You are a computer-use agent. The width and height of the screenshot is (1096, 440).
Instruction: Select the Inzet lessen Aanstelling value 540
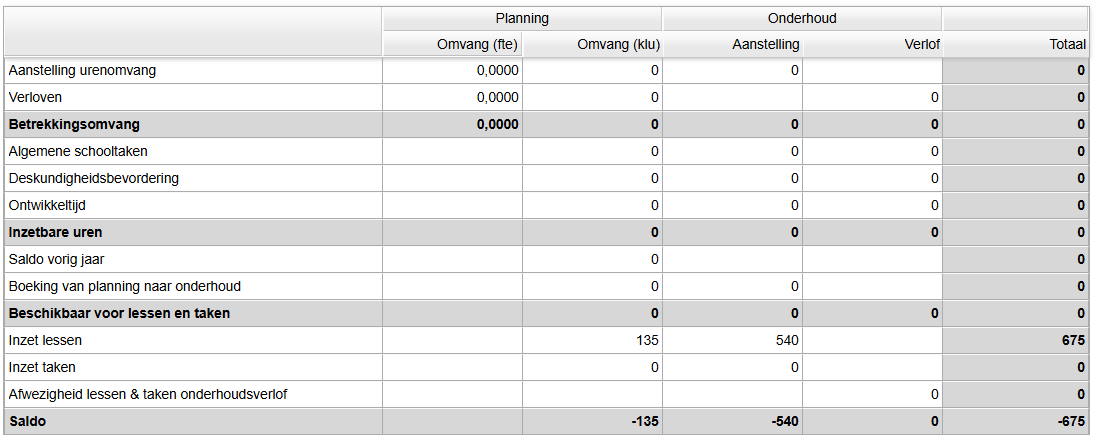pyautogui.click(x=786, y=341)
